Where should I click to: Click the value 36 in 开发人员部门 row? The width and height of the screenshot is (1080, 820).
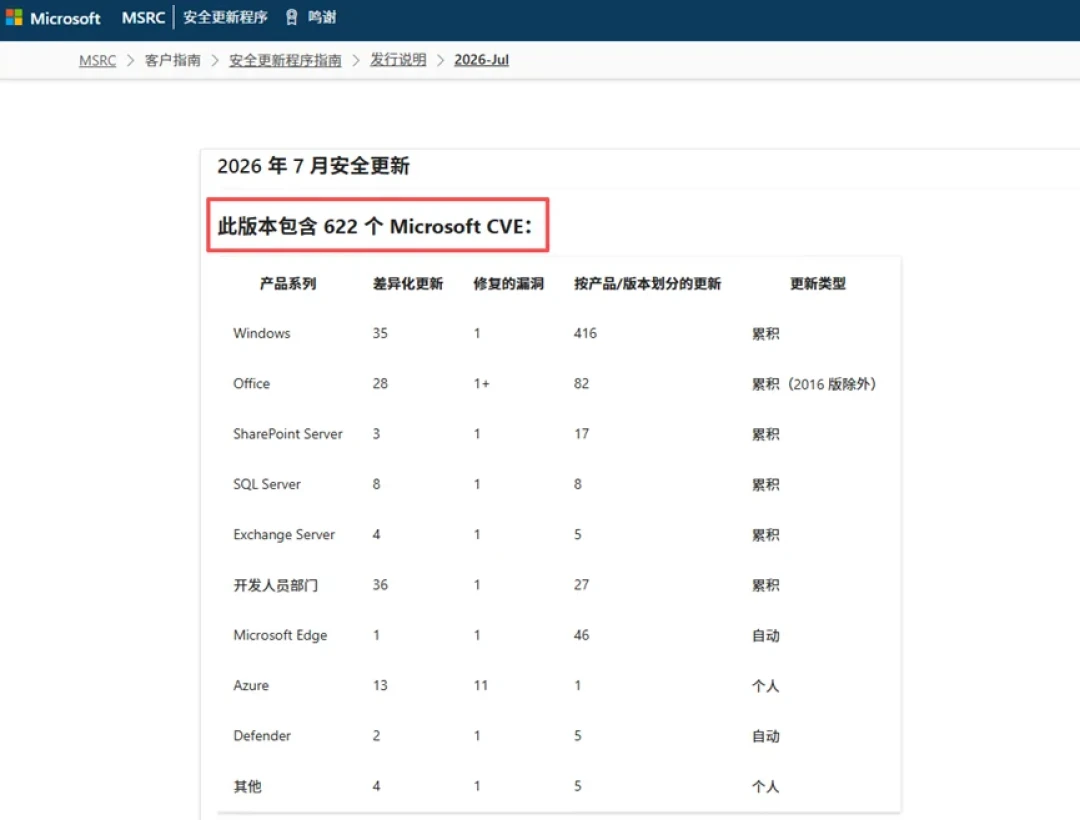pos(380,585)
